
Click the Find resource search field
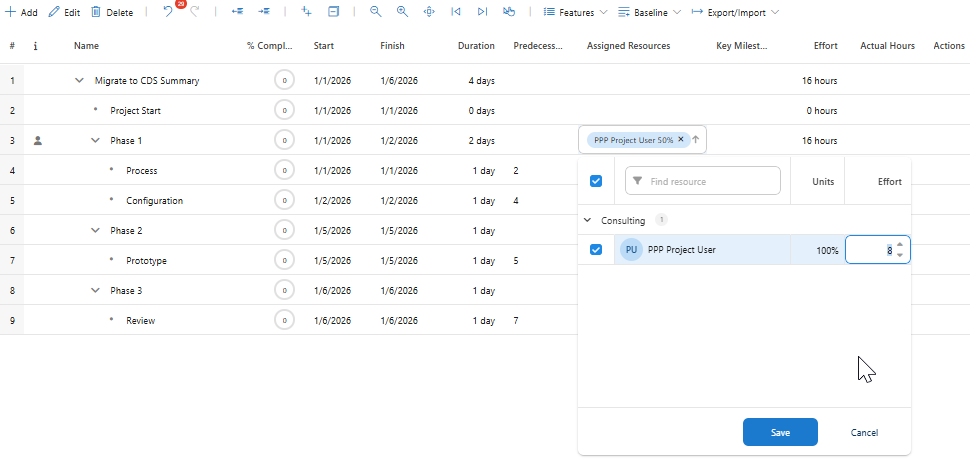click(710, 181)
